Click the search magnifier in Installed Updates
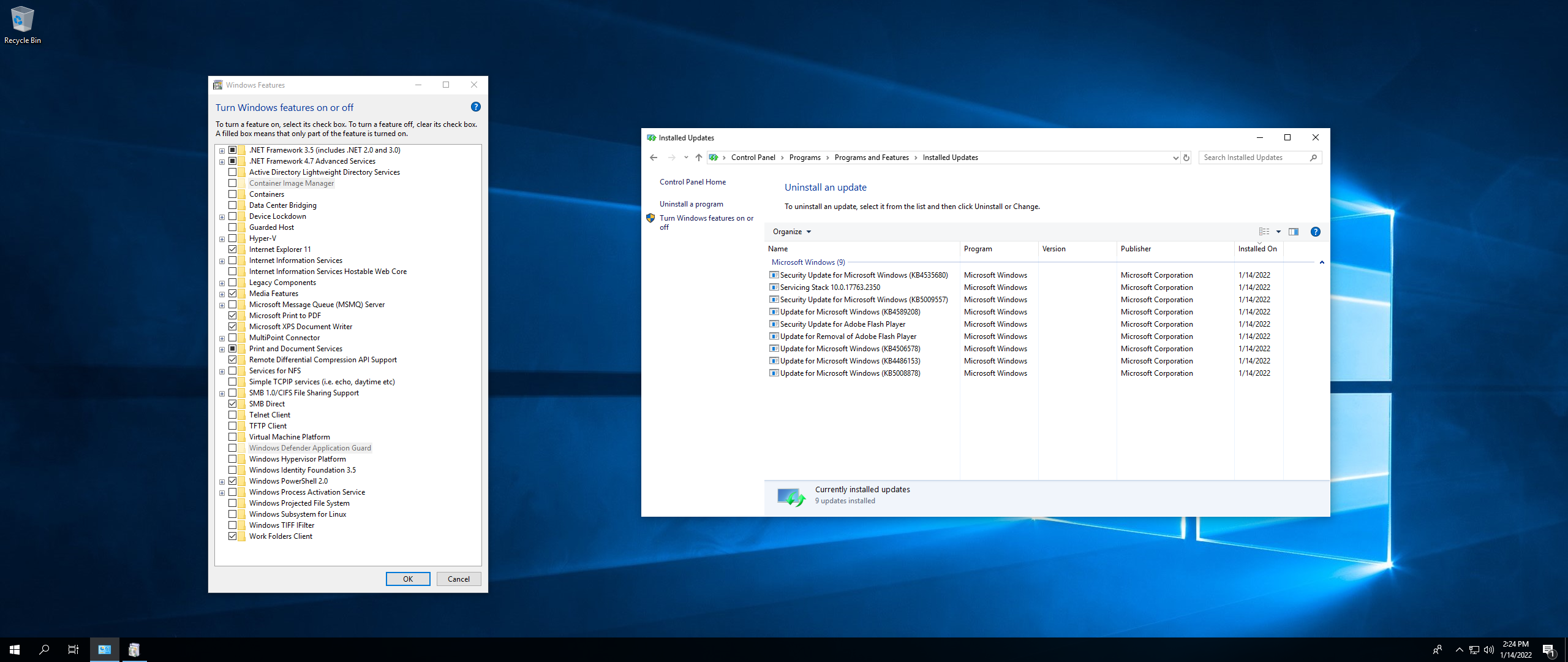 click(1313, 158)
